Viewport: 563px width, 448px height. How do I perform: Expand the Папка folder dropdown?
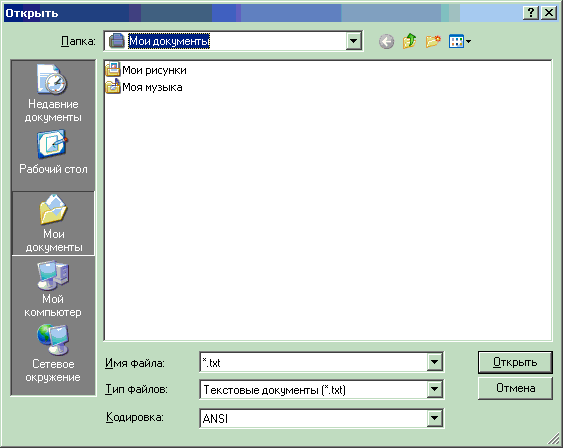tap(353, 41)
